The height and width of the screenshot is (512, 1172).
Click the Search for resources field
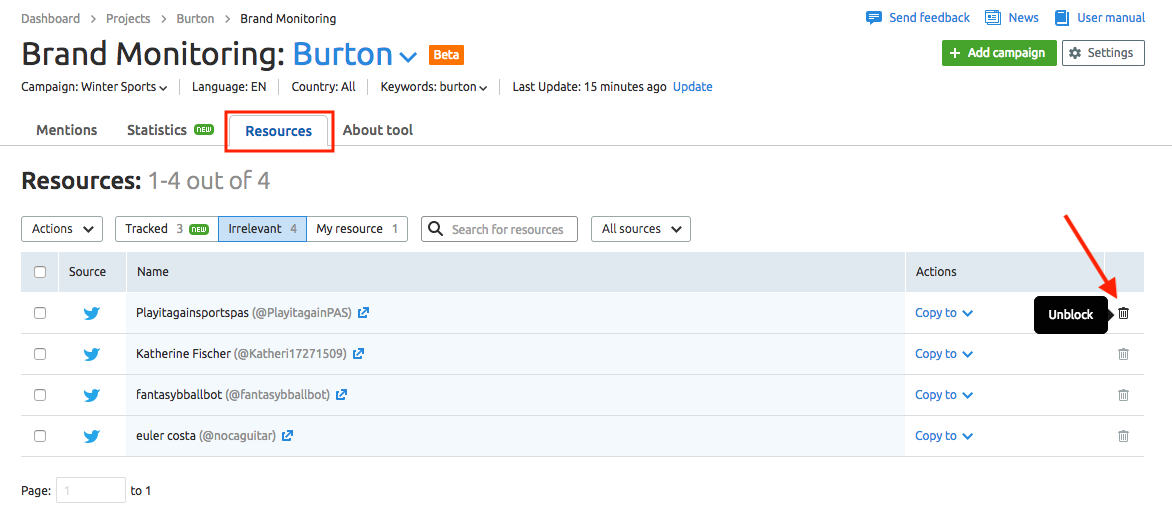(499, 229)
